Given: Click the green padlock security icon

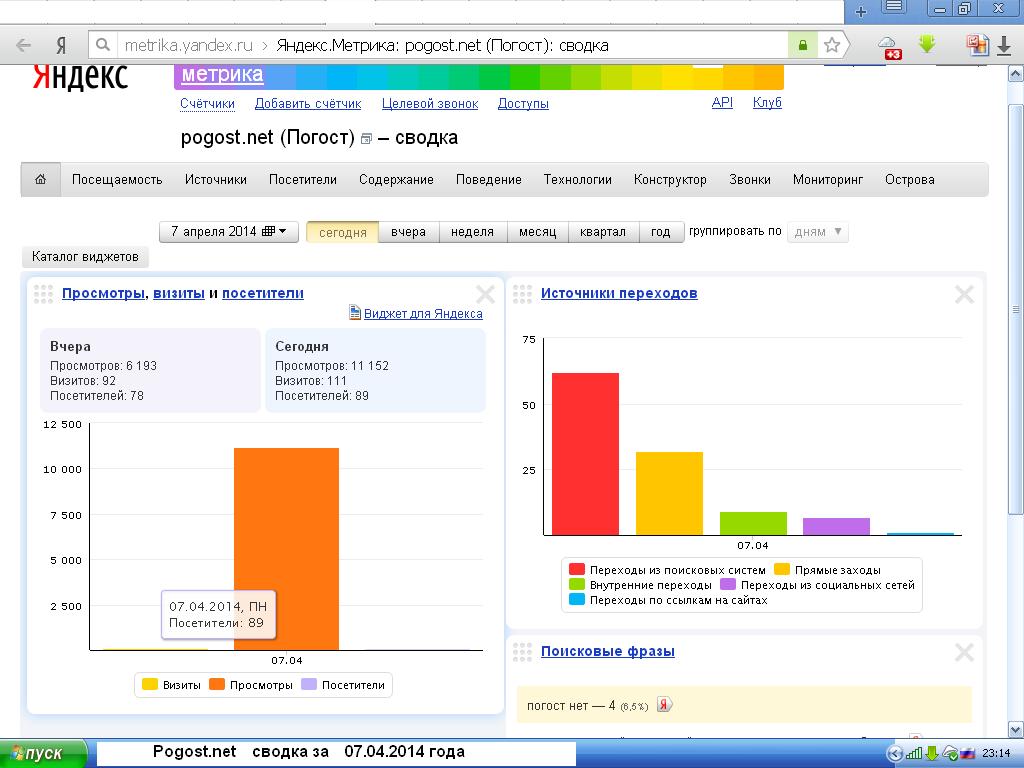Looking at the screenshot, I should (803, 45).
